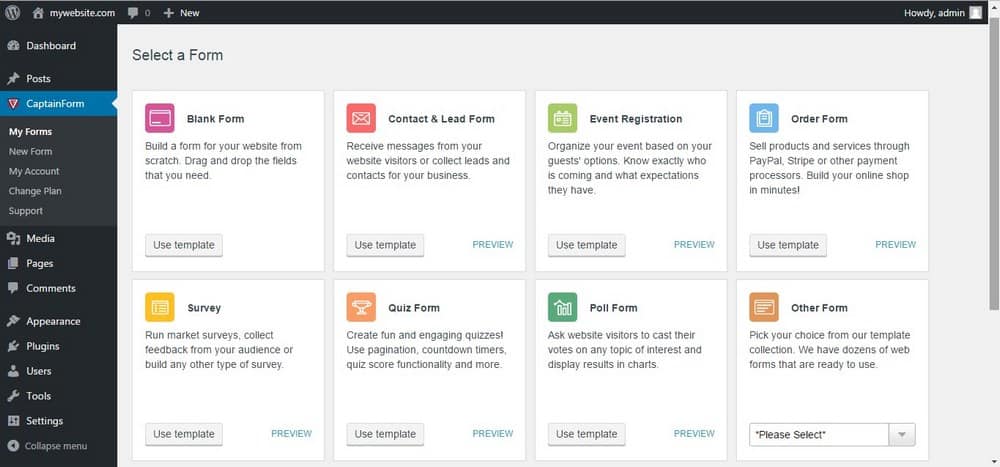Viewport: 1000px width, 467px height.
Task: Preview the Poll Form template
Action: (695, 433)
